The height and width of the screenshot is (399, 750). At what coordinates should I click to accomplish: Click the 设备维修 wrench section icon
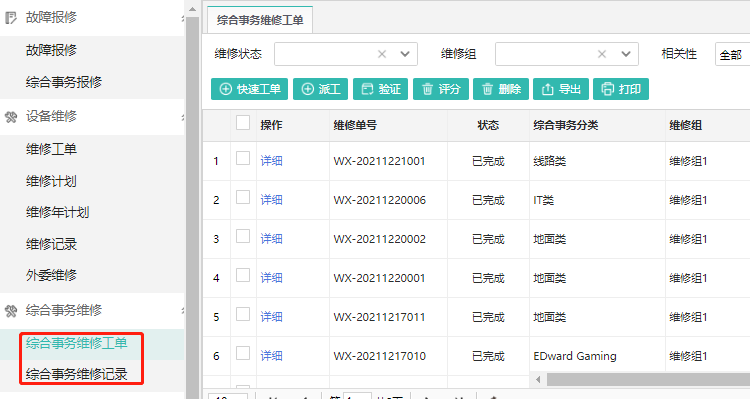pyautogui.click(x=11, y=117)
